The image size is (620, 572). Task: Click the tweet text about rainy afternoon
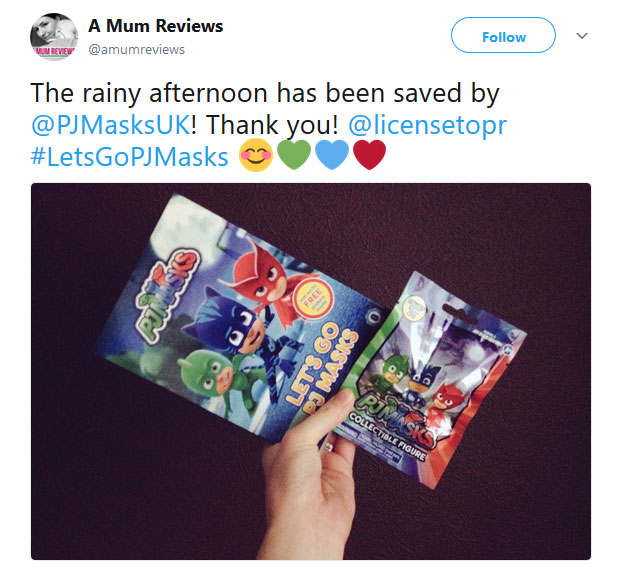265,93
